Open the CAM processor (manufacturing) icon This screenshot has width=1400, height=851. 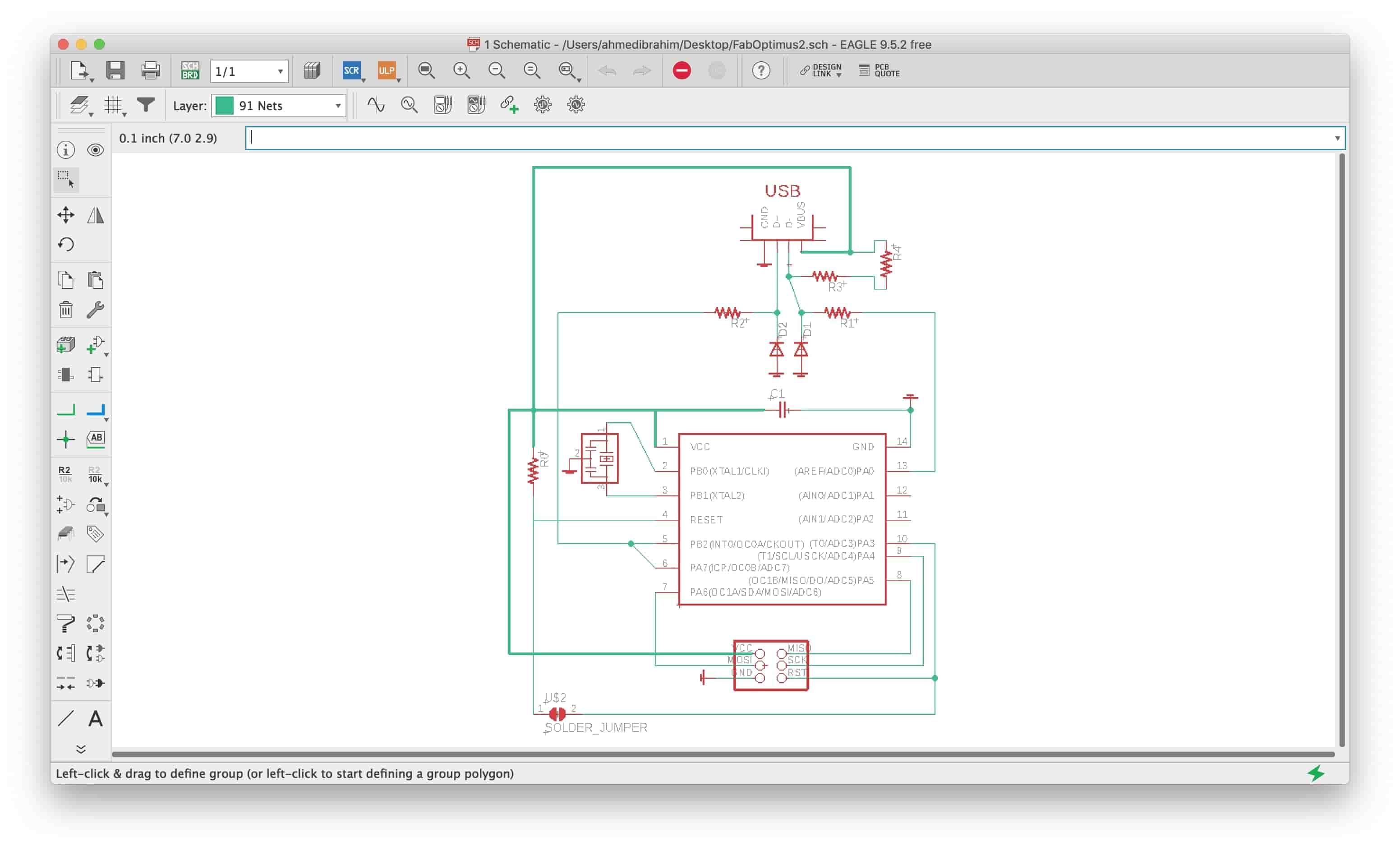(x=311, y=70)
